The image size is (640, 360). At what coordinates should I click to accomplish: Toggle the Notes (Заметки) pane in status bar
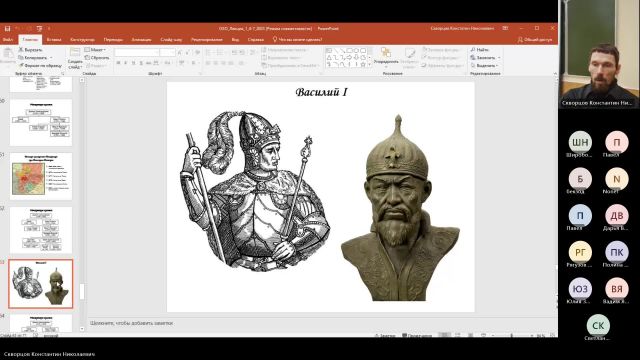(x=385, y=336)
